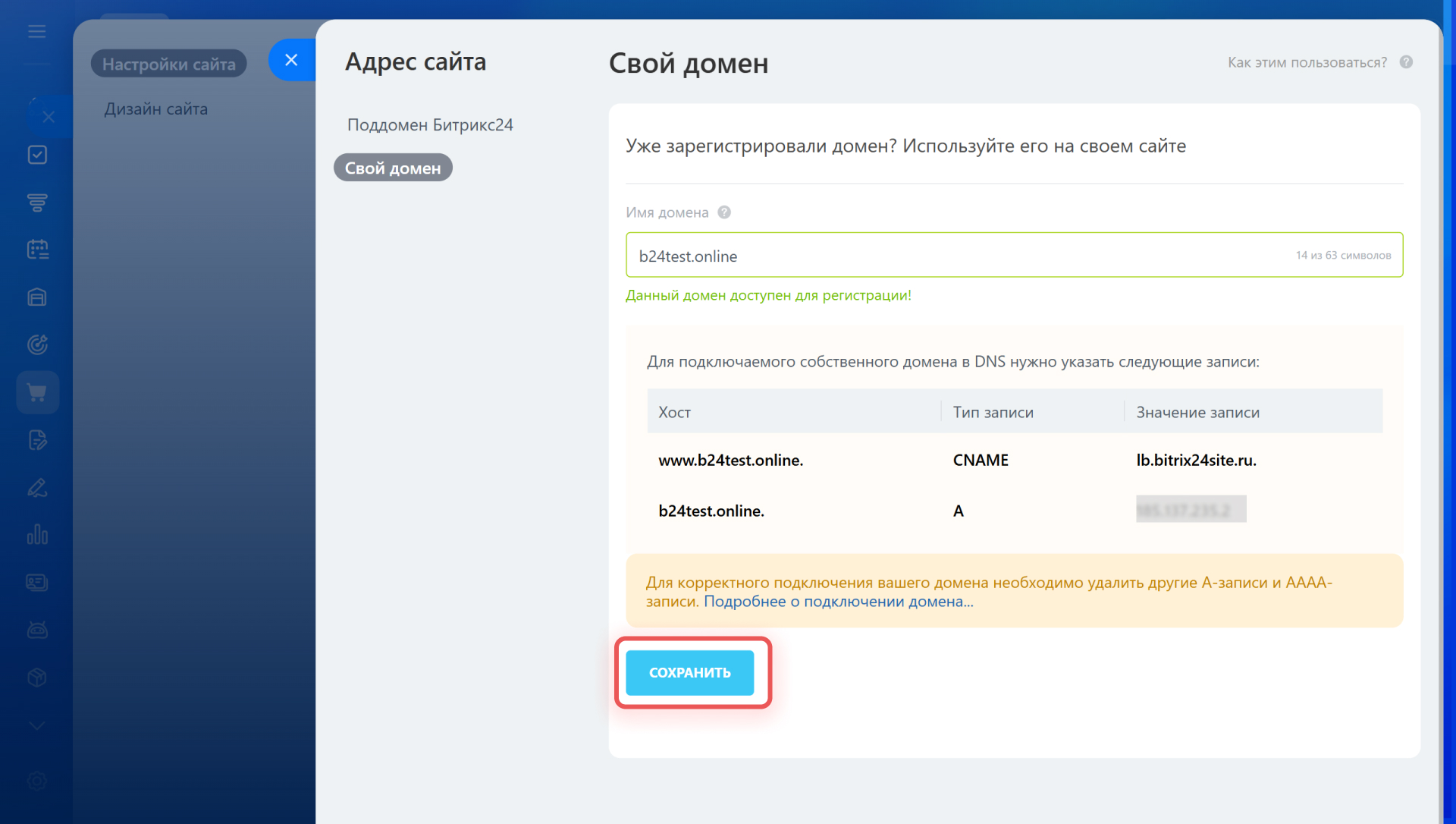Open the tasks checkmark sidebar icon
The width and height of the screenshot is (1456, 824).
(x=37, y=155)
